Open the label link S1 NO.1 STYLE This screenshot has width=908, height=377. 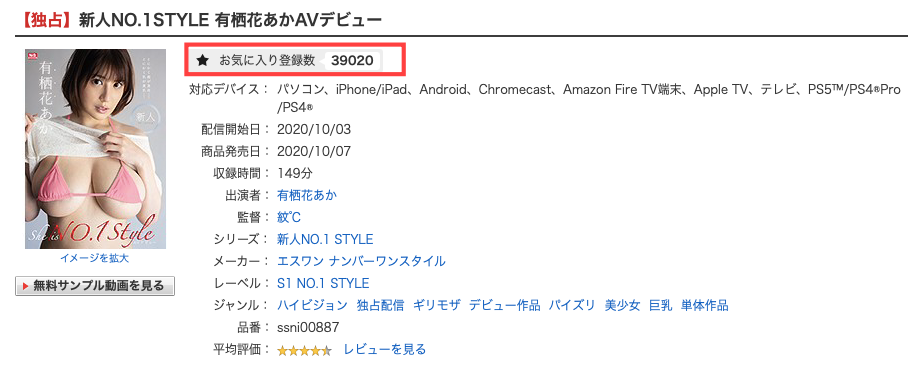[x=323, y=283]
